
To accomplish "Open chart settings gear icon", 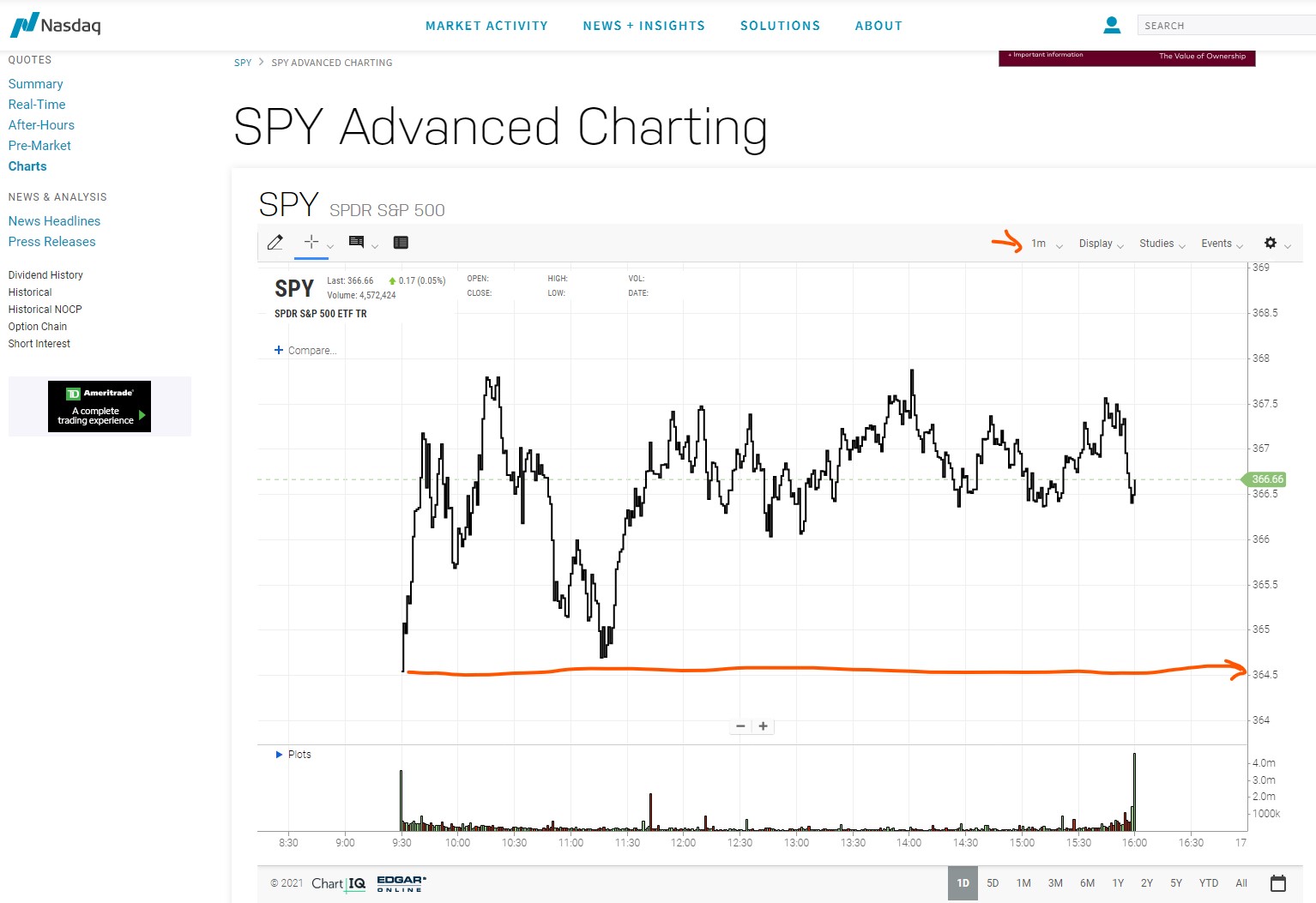I will point(1271,243).
